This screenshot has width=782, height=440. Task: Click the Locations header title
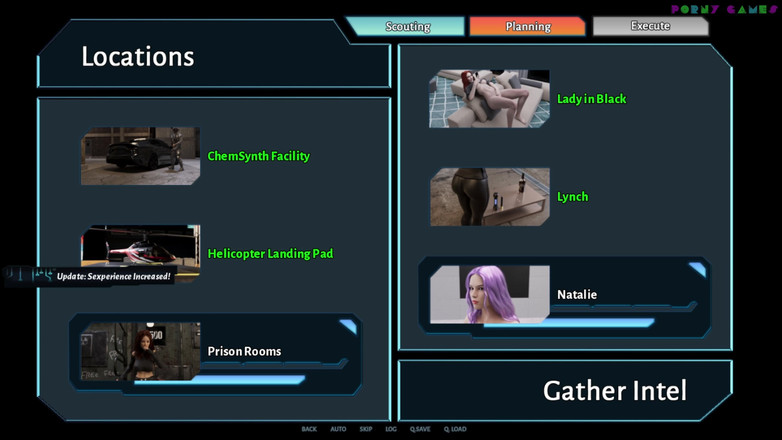[138, 56]
